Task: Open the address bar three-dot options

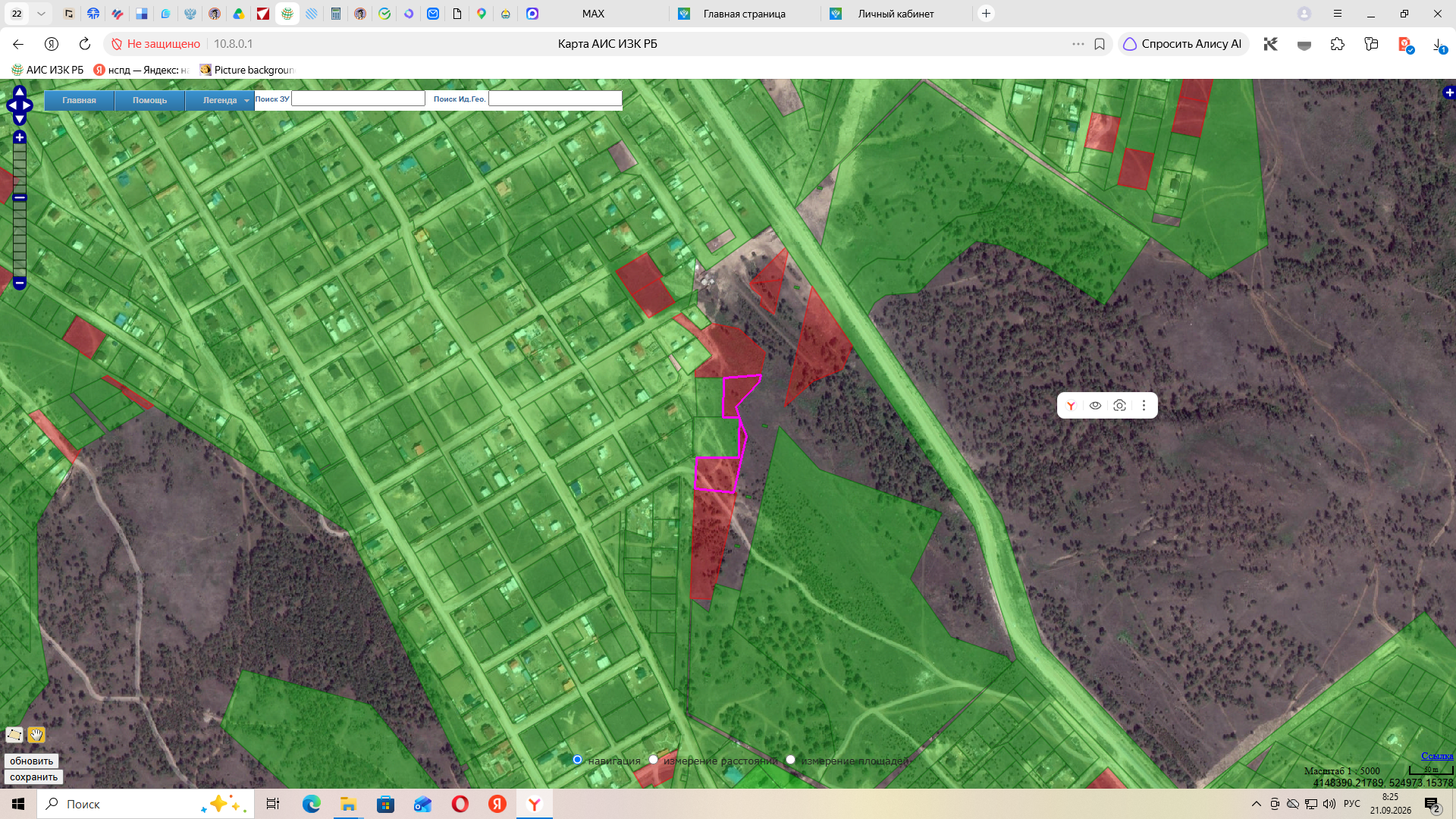Action: (x=1078, y=44)
